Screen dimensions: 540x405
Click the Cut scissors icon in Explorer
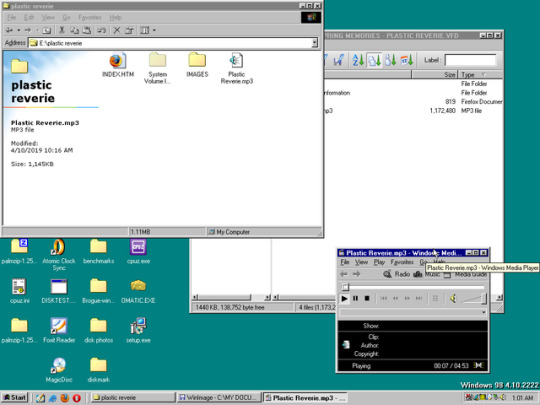62,30
